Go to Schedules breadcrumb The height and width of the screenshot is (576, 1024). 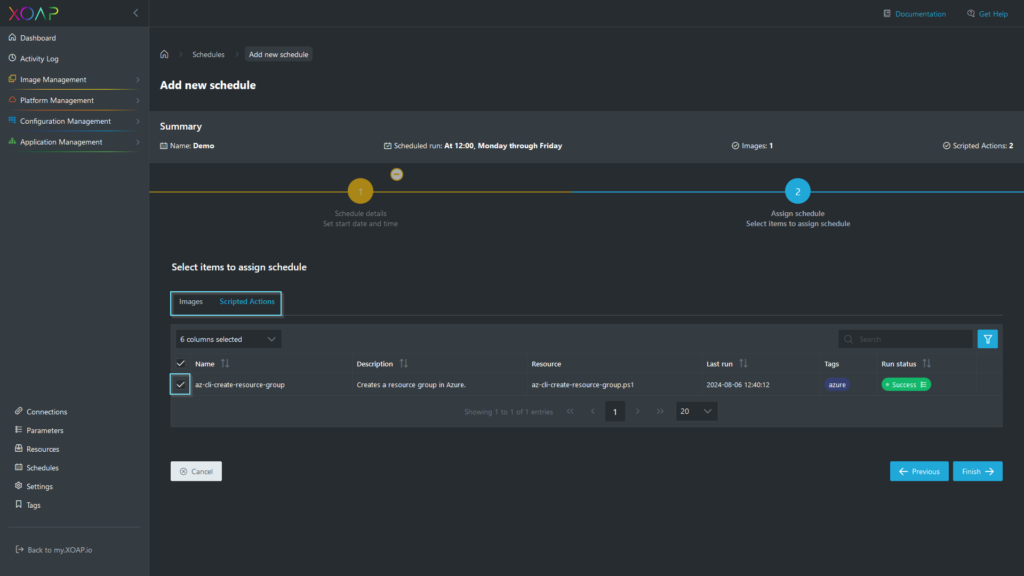point(208,54)
